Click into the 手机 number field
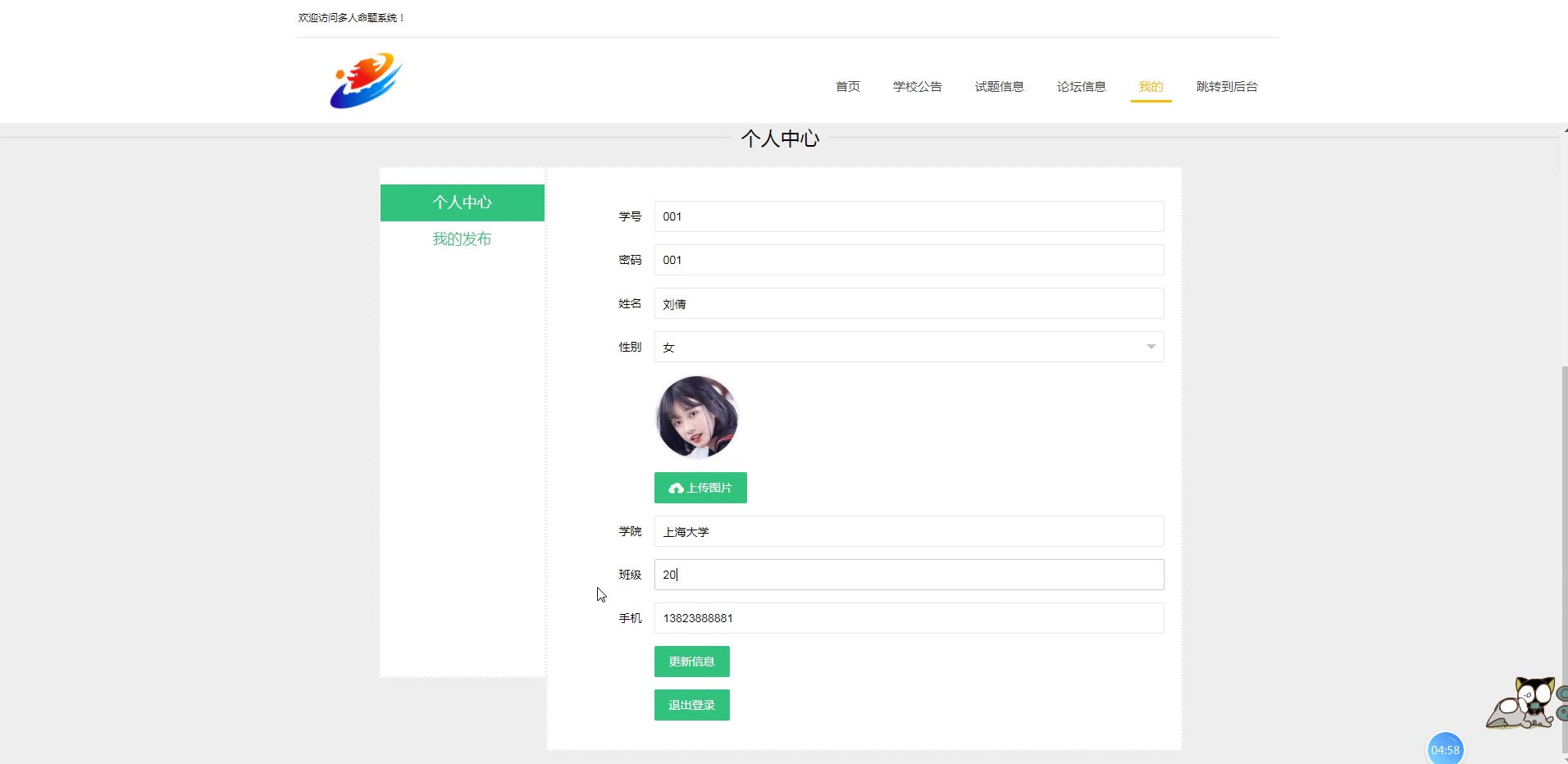The image size is (1568, 764). [x=909, y=618]
